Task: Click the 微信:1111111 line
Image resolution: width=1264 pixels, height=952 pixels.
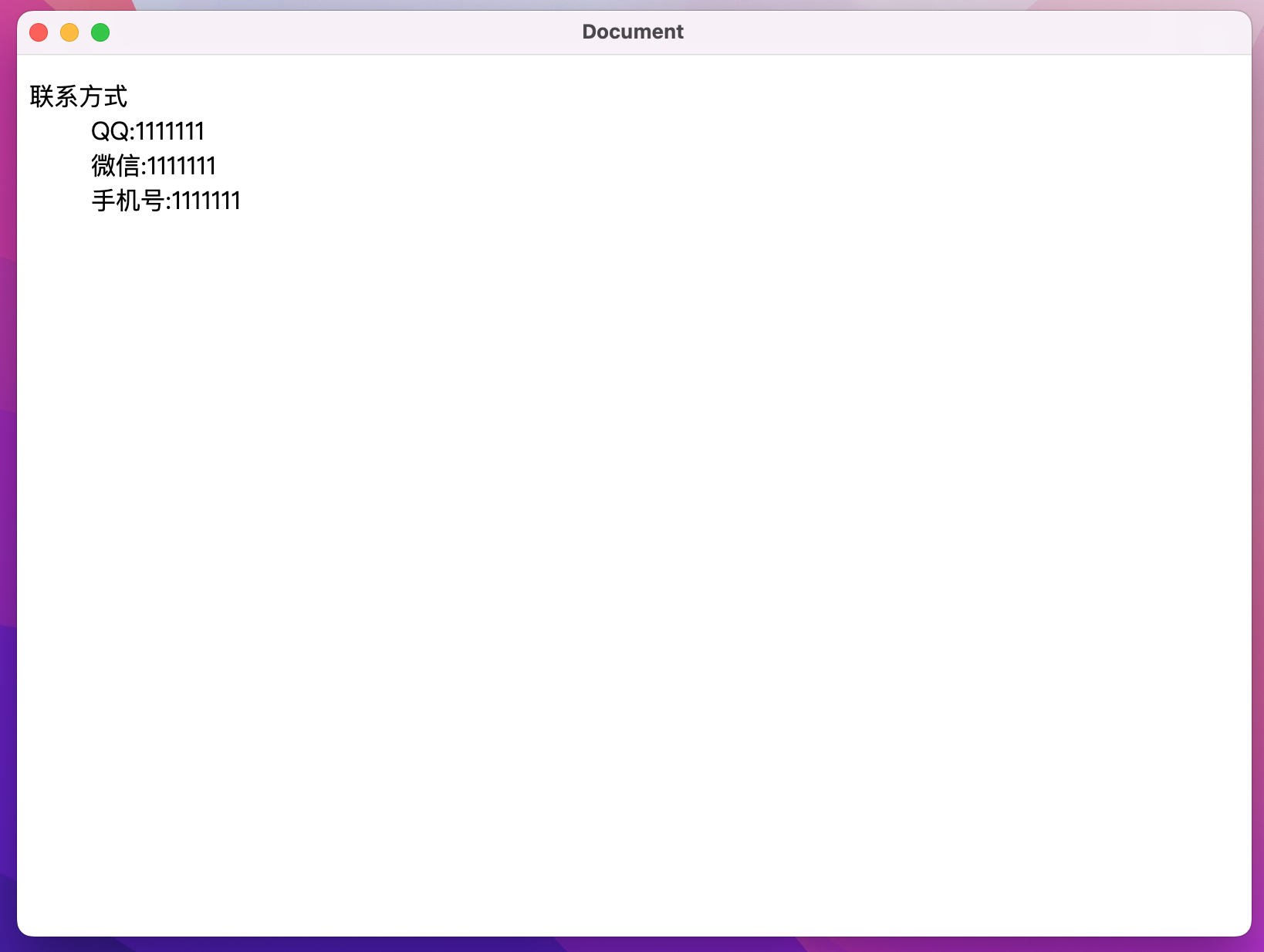Action: (154, 166)
